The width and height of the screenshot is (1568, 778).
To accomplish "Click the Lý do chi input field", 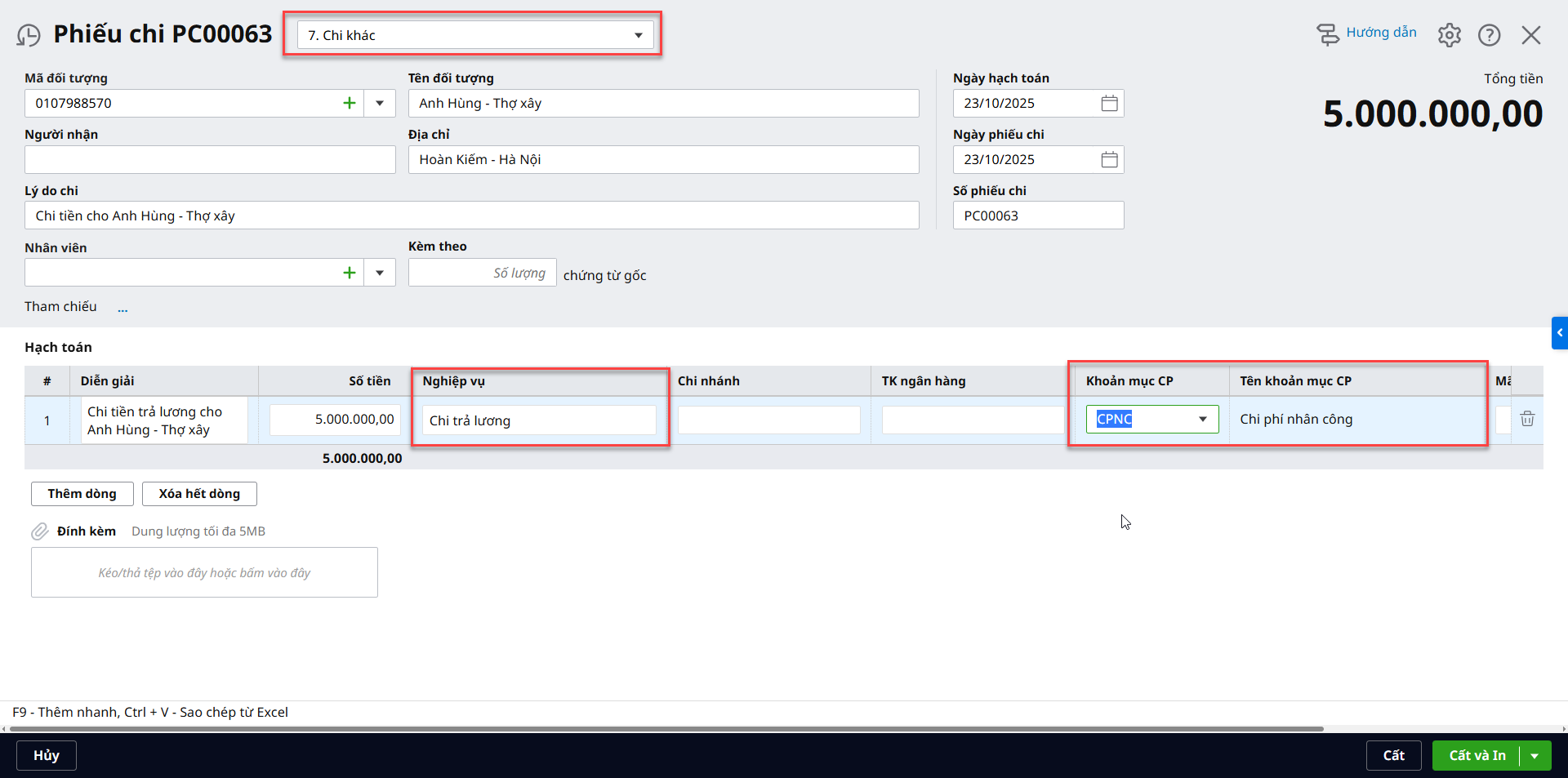I will pos(471,216).
